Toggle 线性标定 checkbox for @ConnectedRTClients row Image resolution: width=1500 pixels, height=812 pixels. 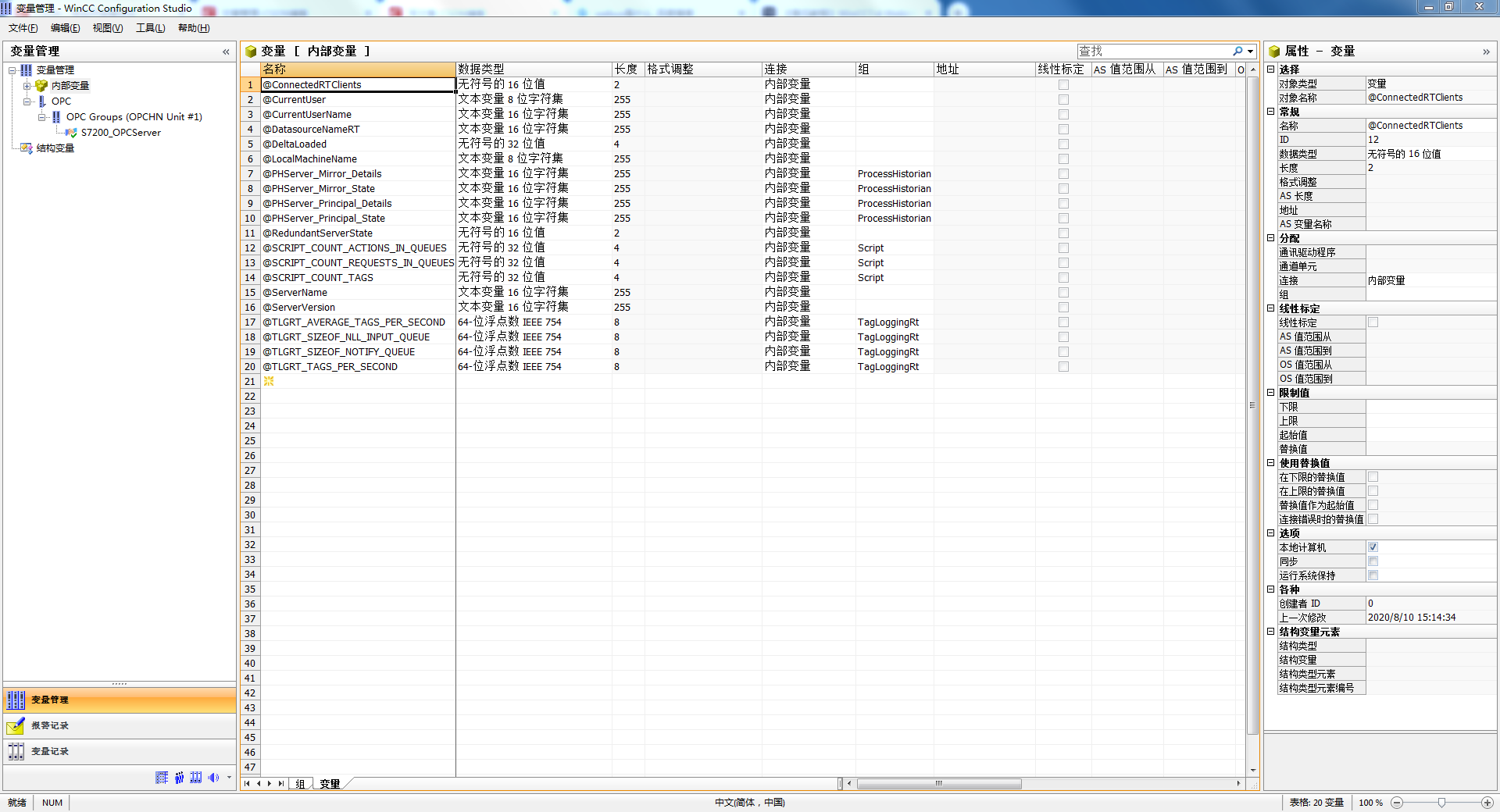[x=1063, y=84]
